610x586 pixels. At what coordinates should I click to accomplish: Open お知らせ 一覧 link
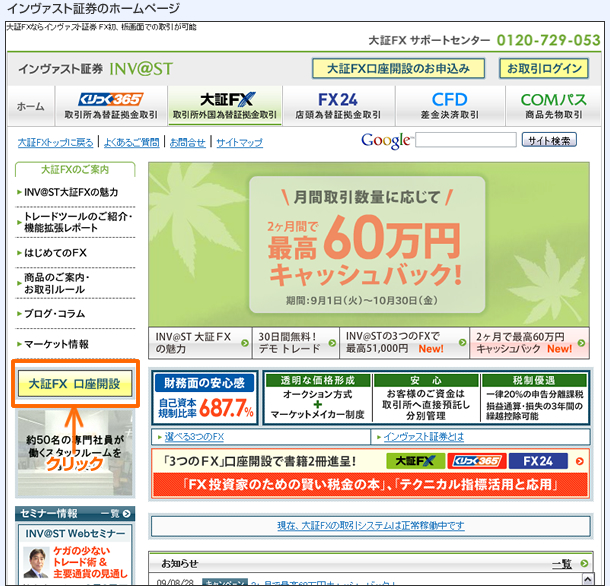coord(562,563)
